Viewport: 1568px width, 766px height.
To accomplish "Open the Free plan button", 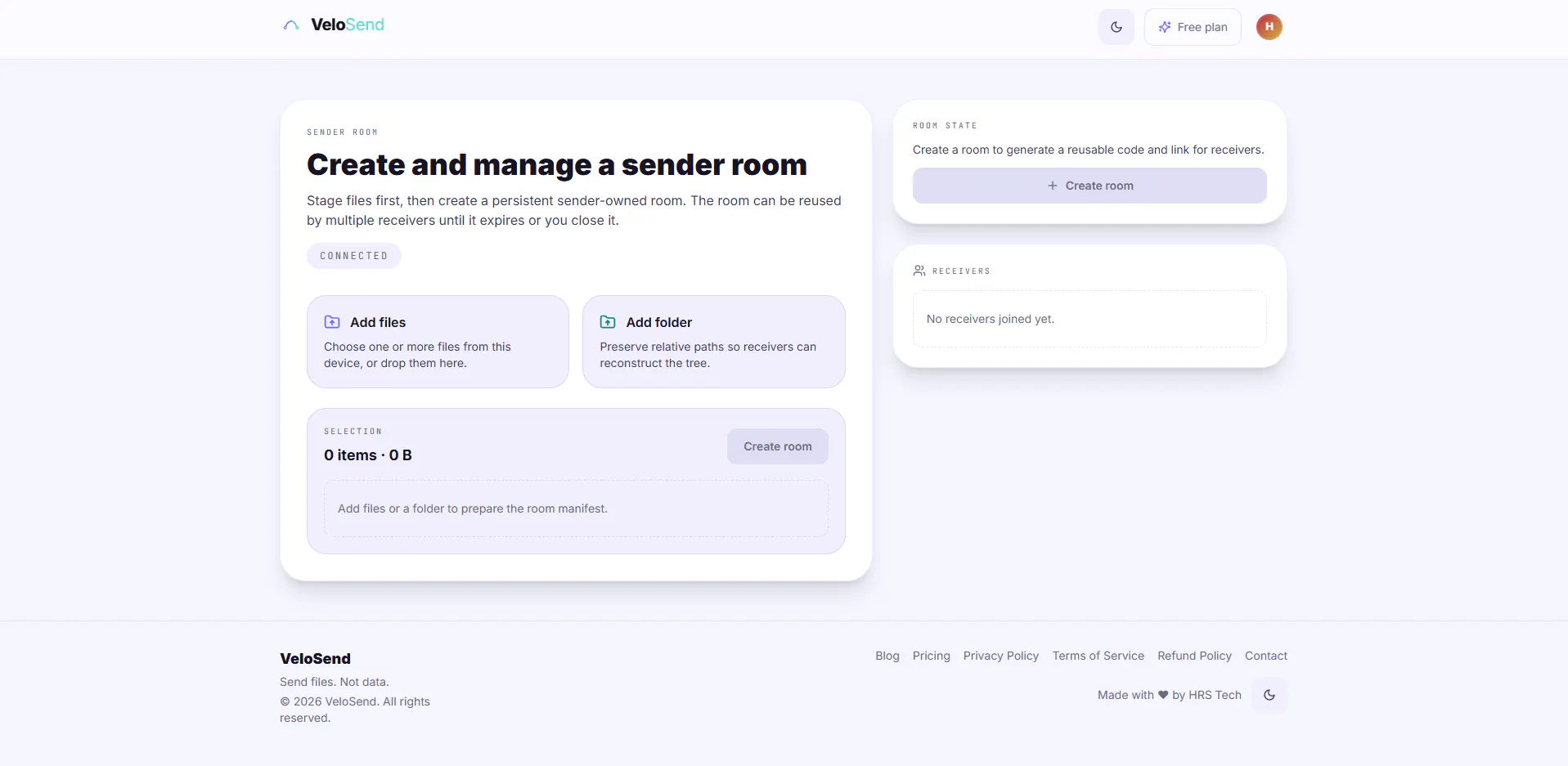I will pyautogui.click(x=1193, y=27).
